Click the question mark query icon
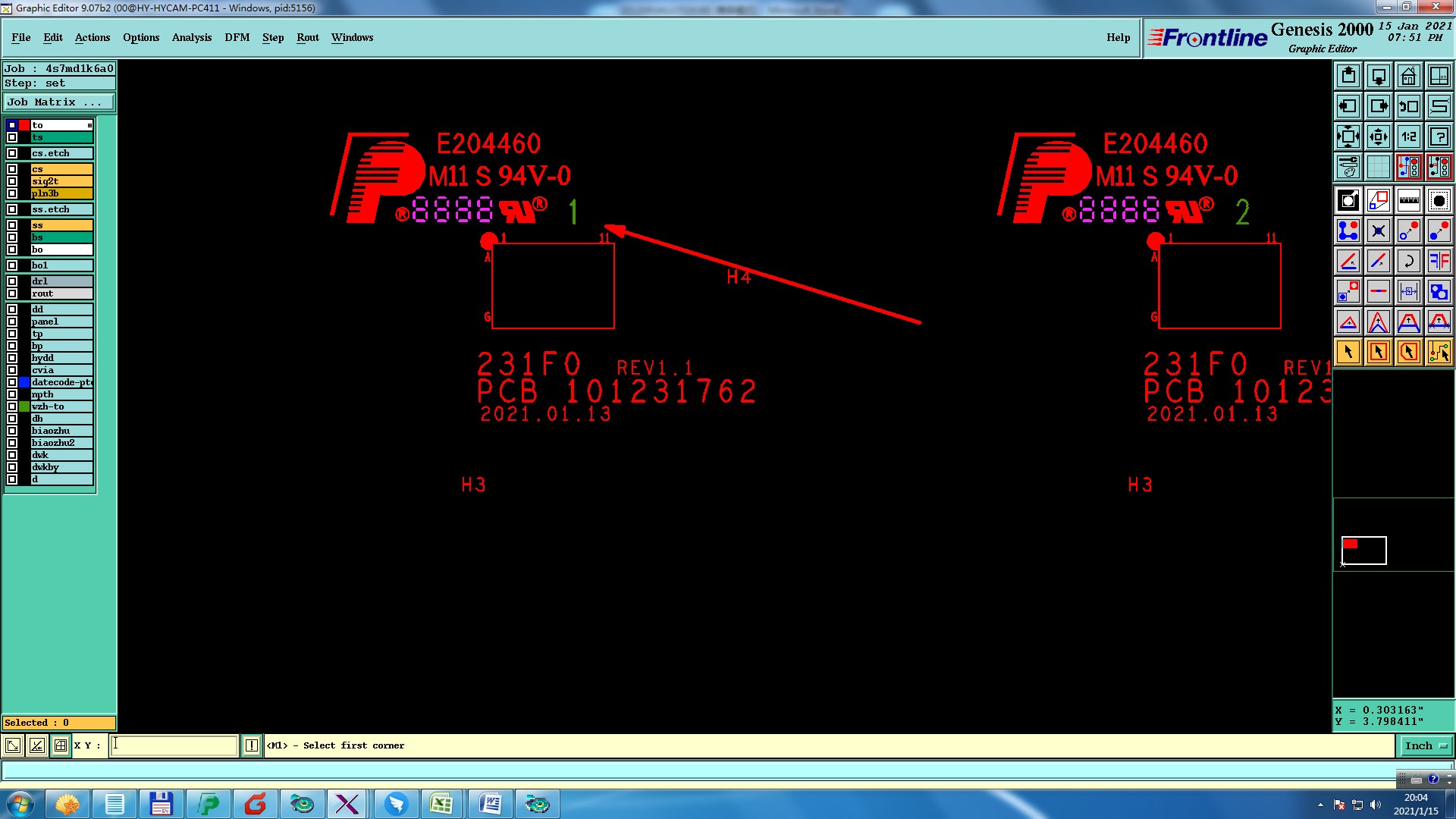This screenshot has height=819, width=1456. tap(1439, 136)
